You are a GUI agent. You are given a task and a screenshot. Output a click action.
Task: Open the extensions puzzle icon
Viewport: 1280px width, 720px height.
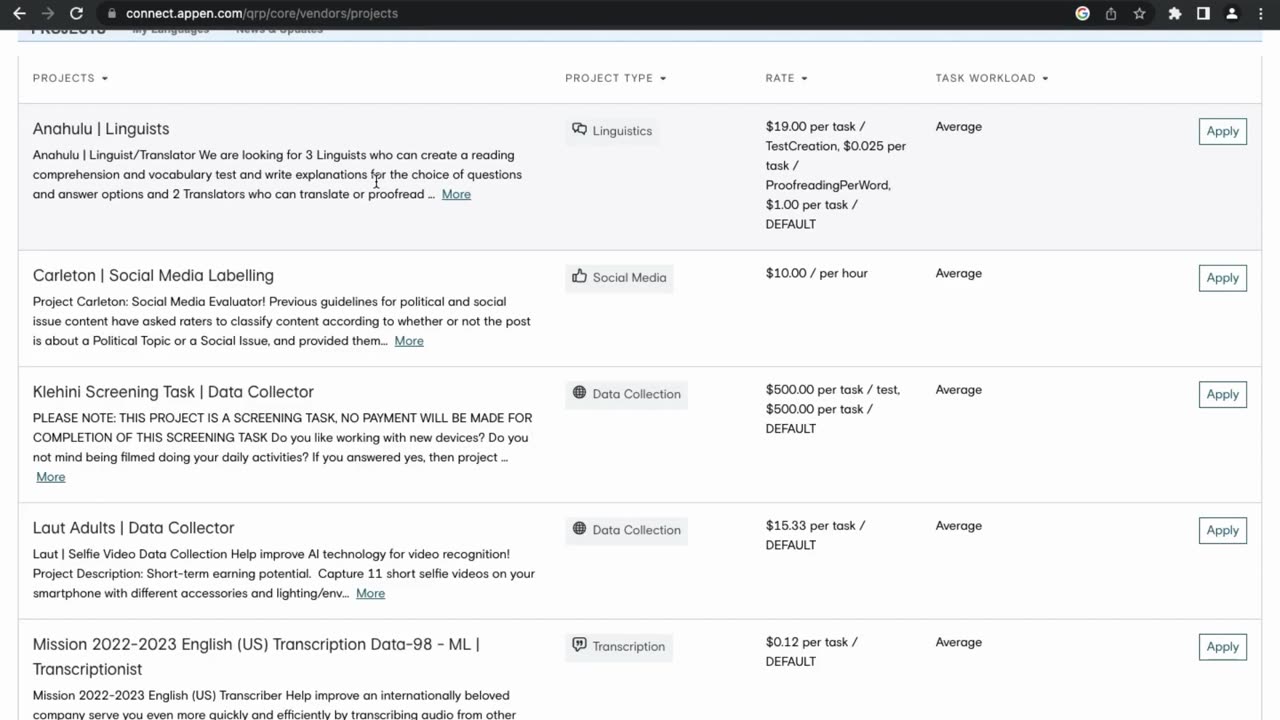(x=1175, y=14)
